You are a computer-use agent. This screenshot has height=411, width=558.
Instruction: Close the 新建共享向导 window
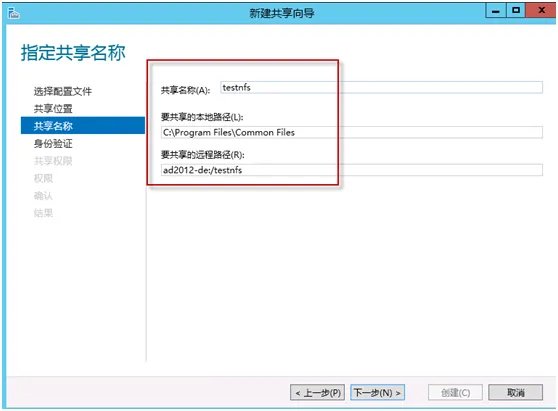pyautogui.click(x=541, y=11)
